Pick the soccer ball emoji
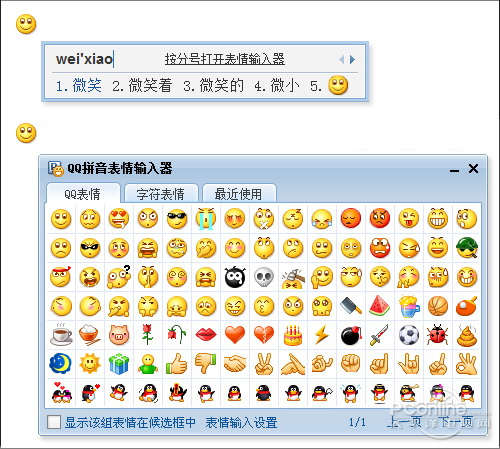 point(409,335)
